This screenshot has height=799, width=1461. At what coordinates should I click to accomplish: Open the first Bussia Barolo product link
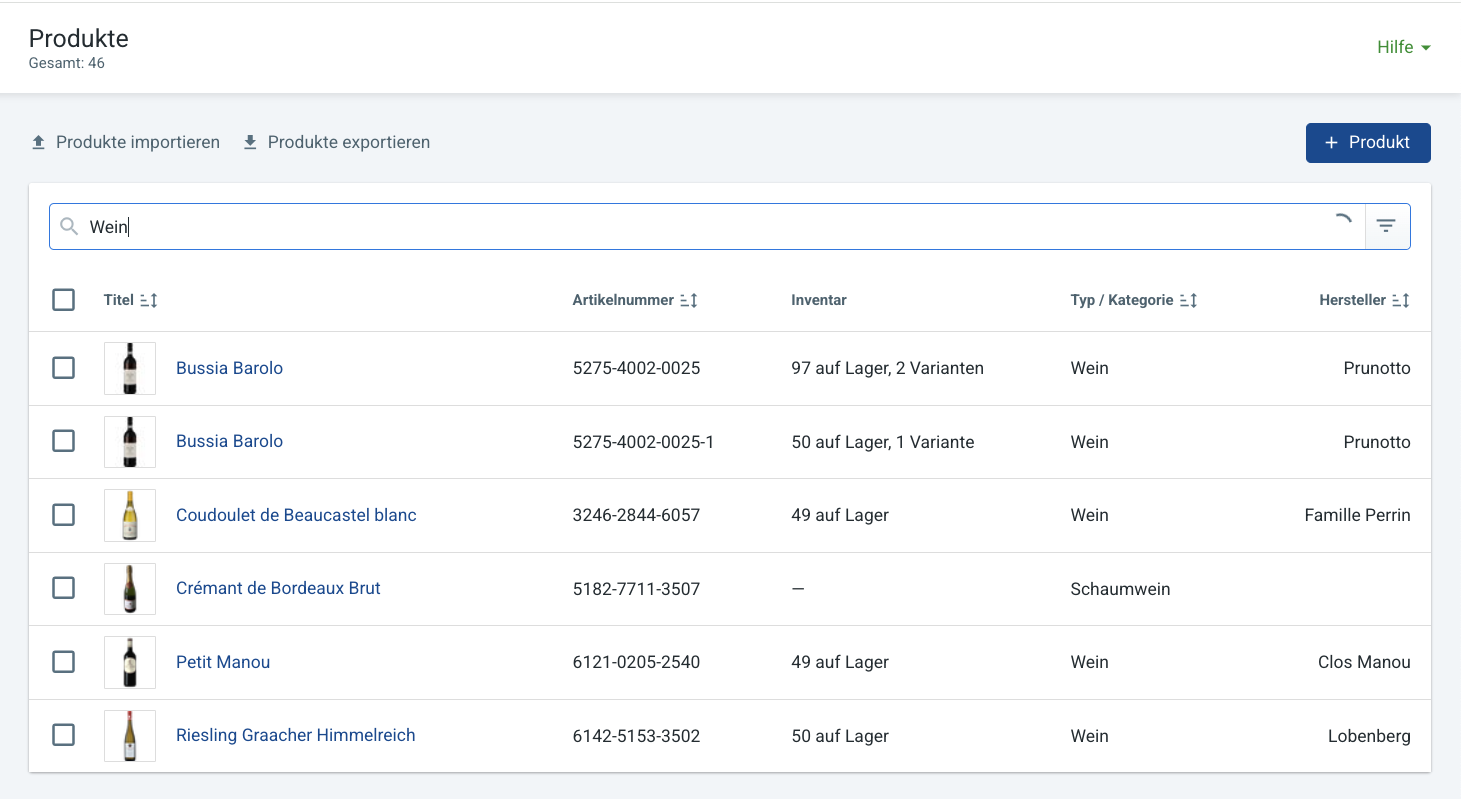[229, 368]
